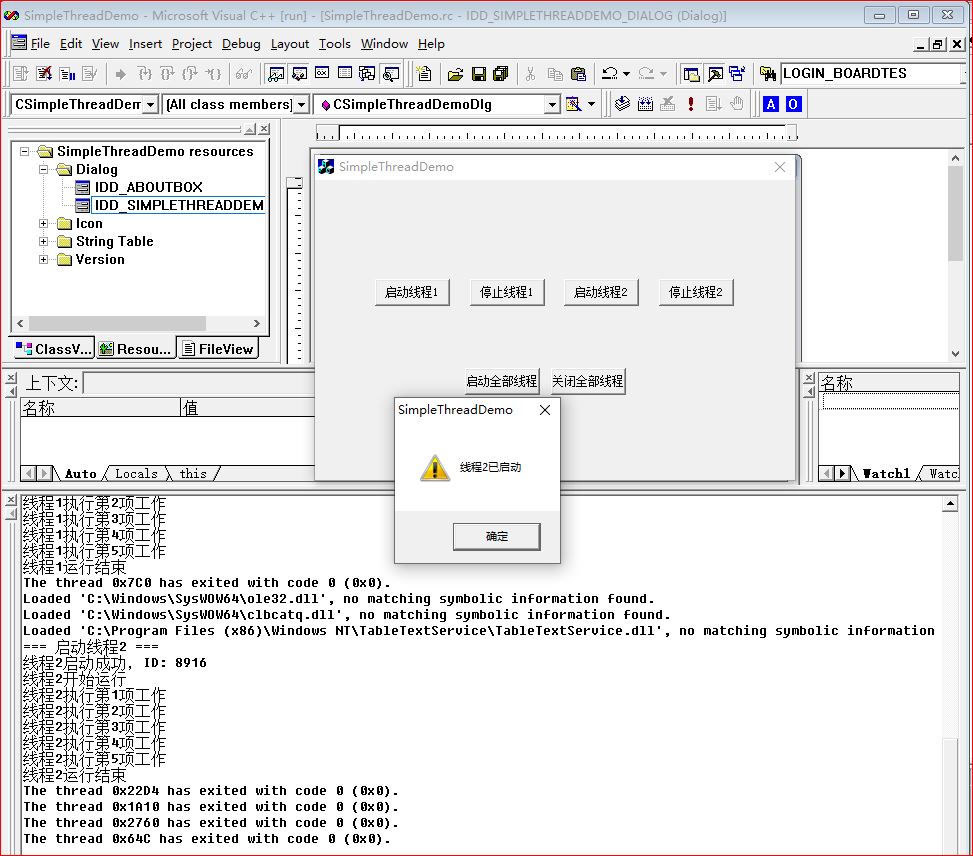The width and height of the screenshot is (973, 856).
Task: Select IDD_ABOUTBOX in the resource tree
Action: (148, 187)
